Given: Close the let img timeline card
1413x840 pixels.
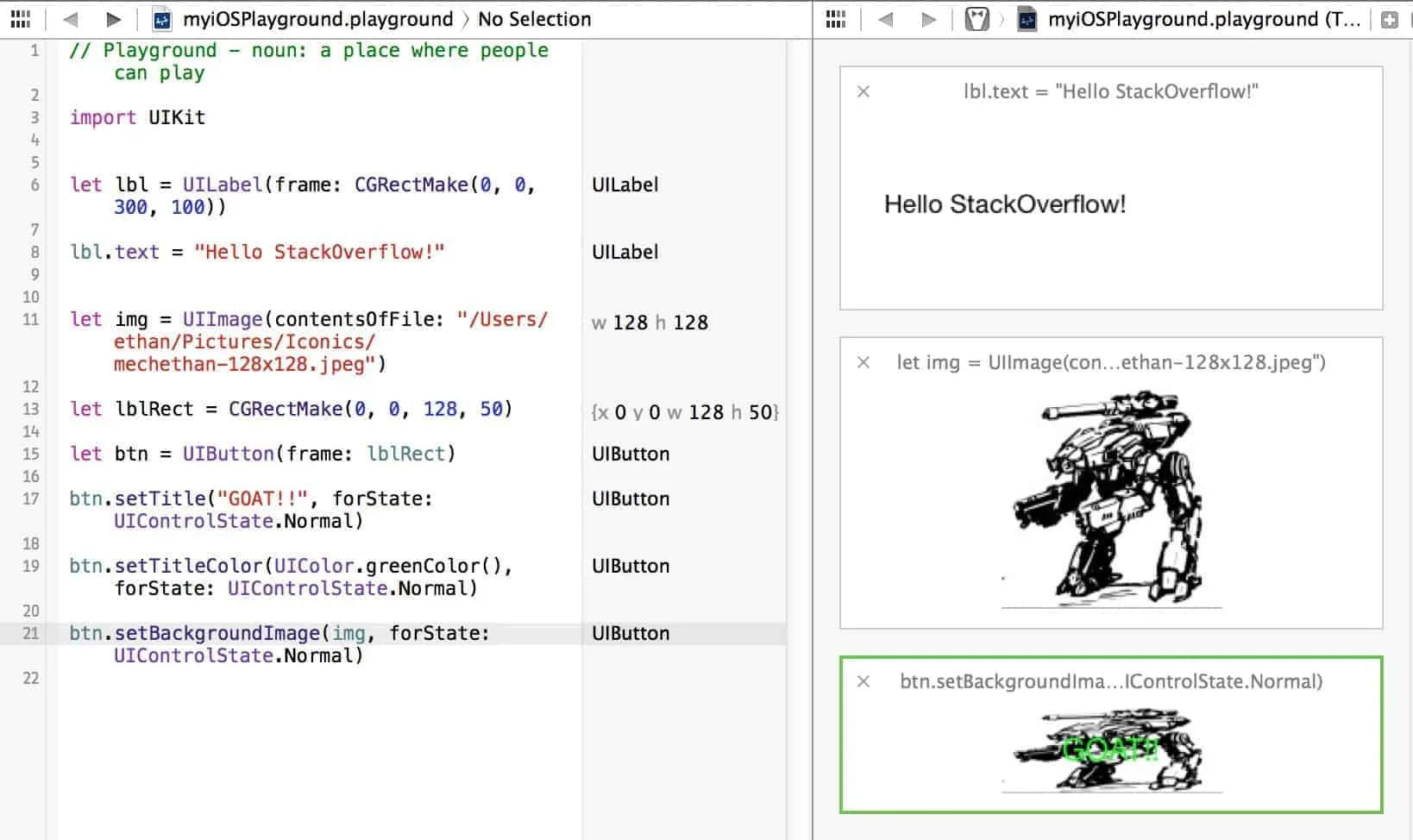Looking at the screenshot, I should point(863,362).
